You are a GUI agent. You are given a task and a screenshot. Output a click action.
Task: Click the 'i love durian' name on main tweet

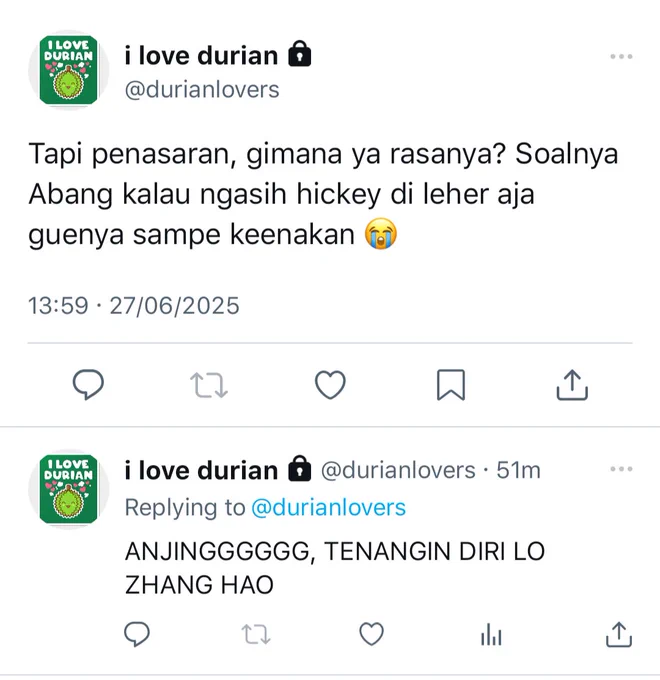(201, 56)
